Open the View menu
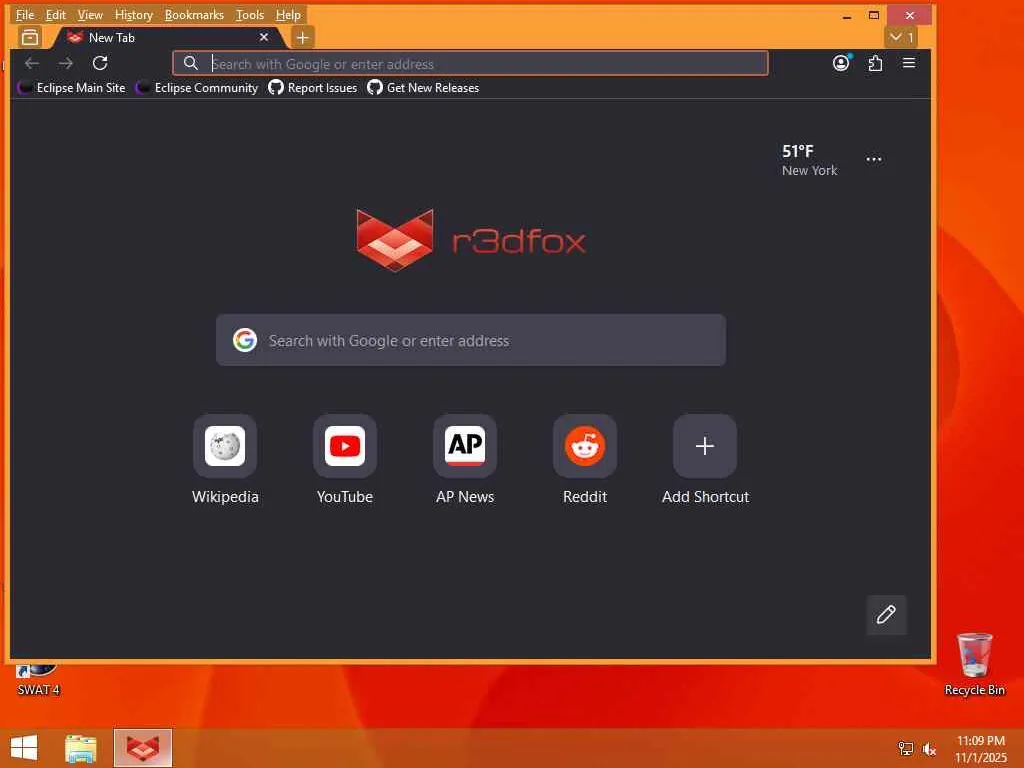 pos(90,14)
